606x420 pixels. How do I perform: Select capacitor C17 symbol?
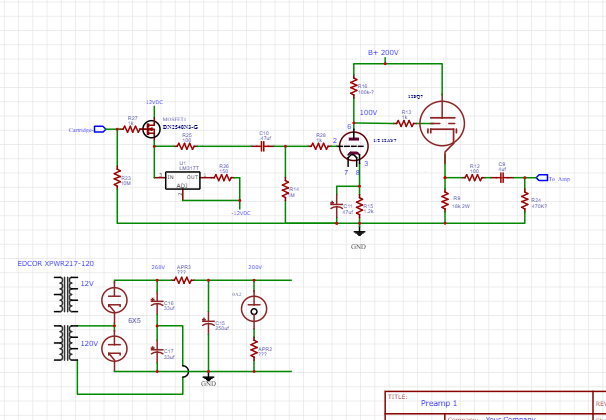[157, 351]
